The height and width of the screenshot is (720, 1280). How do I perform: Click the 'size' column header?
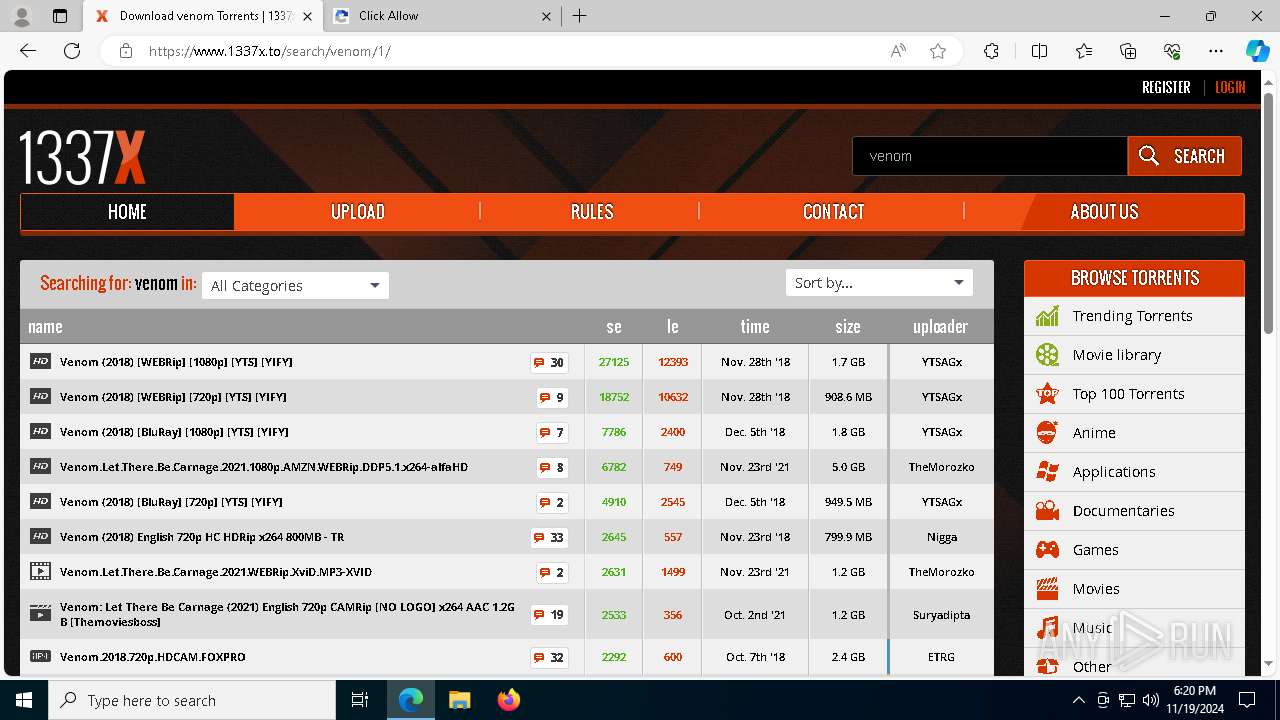(x=848, y=326)
